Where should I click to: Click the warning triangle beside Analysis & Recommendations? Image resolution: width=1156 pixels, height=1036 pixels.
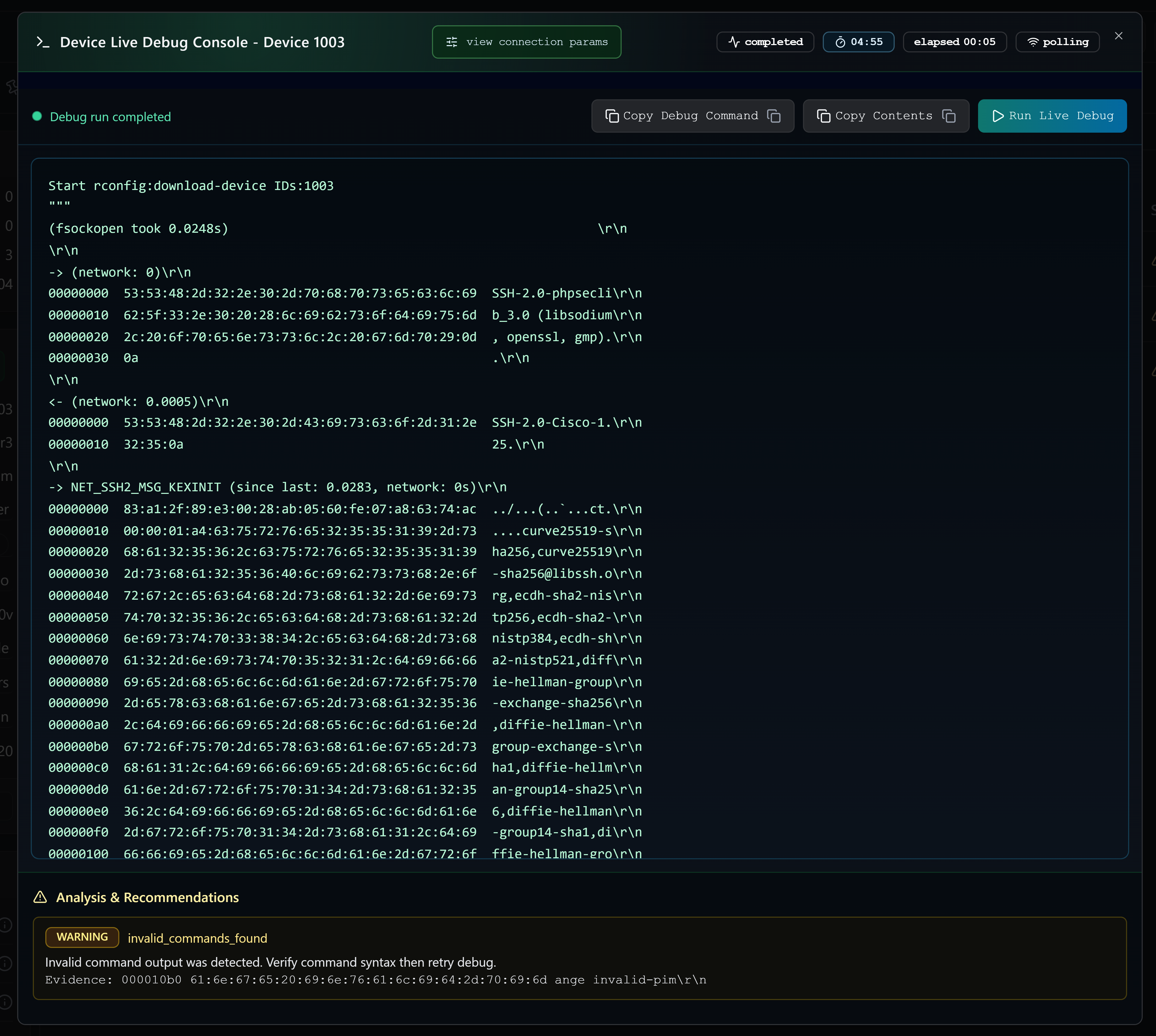(40, 897)
